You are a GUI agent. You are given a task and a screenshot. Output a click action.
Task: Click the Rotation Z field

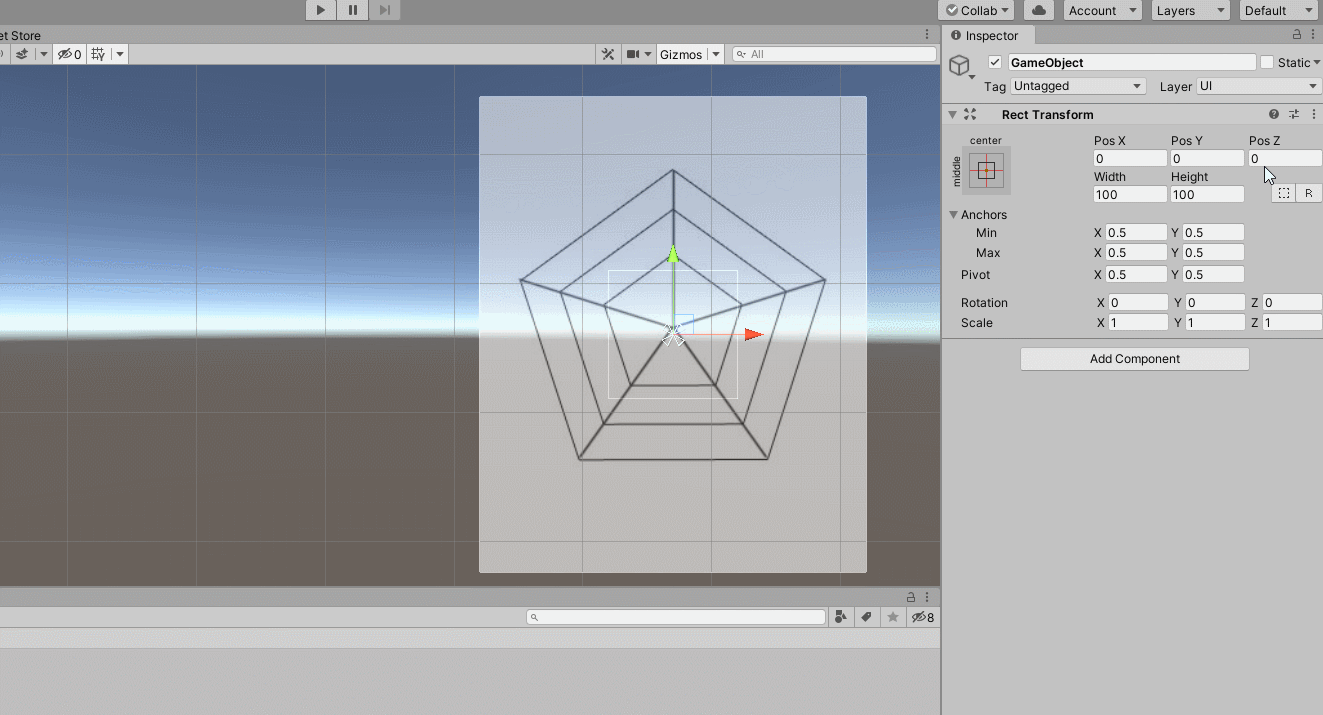1292,302
